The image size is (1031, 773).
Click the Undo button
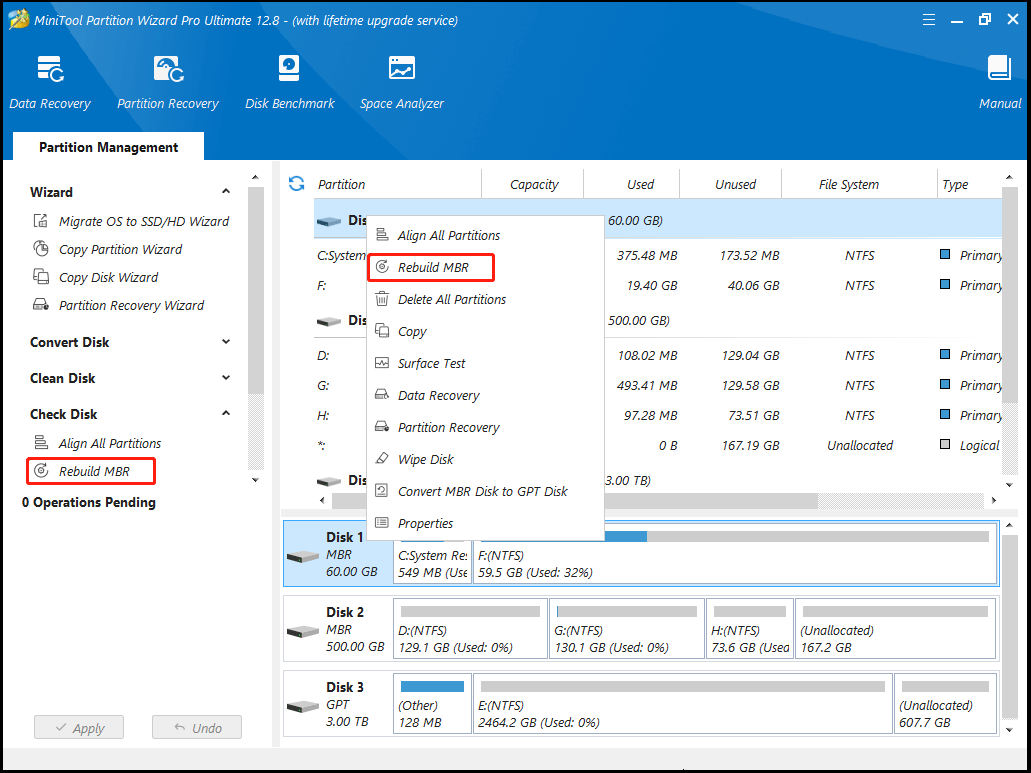(197, 728)
